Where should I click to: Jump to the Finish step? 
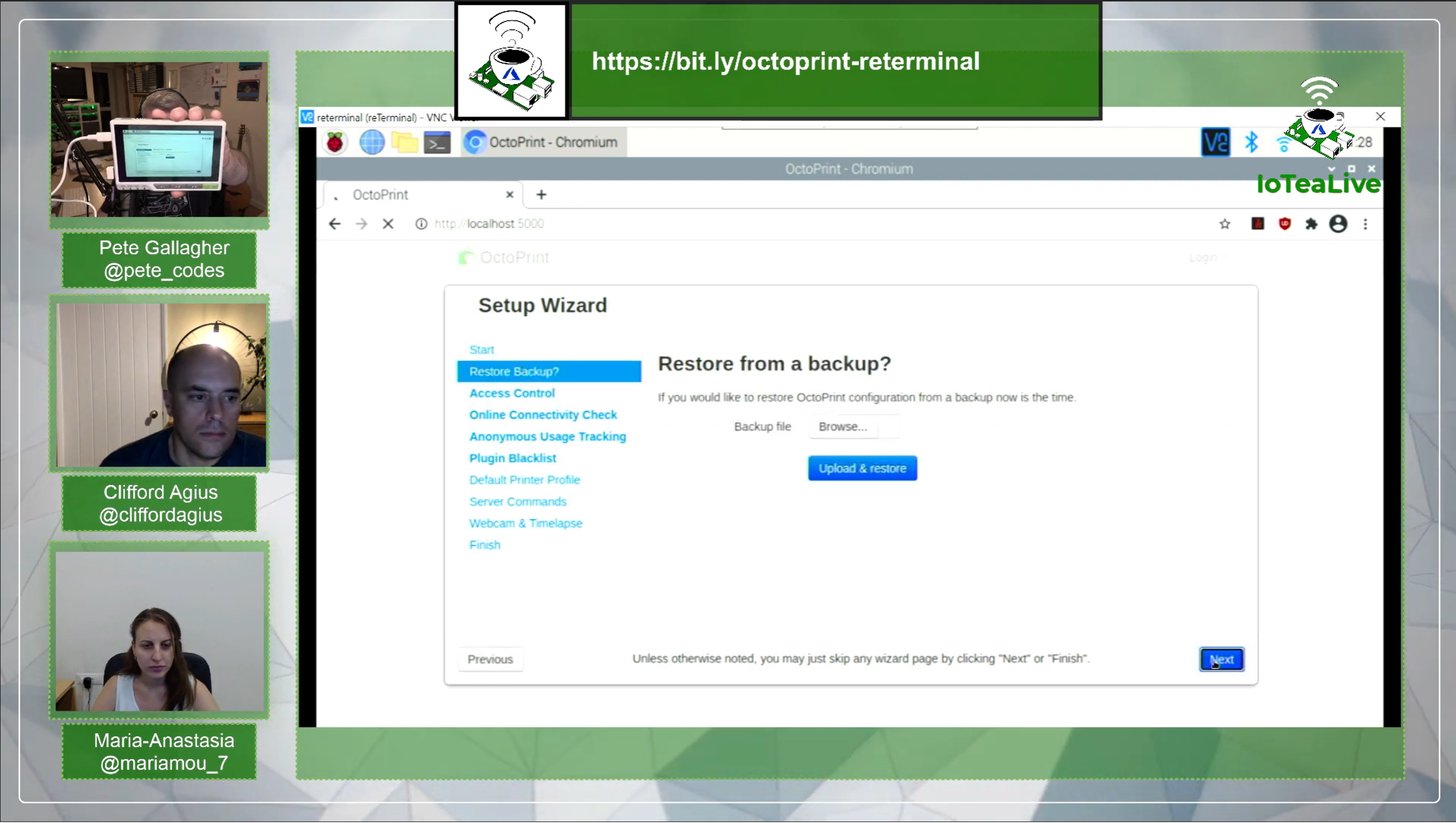coord(485,545)
